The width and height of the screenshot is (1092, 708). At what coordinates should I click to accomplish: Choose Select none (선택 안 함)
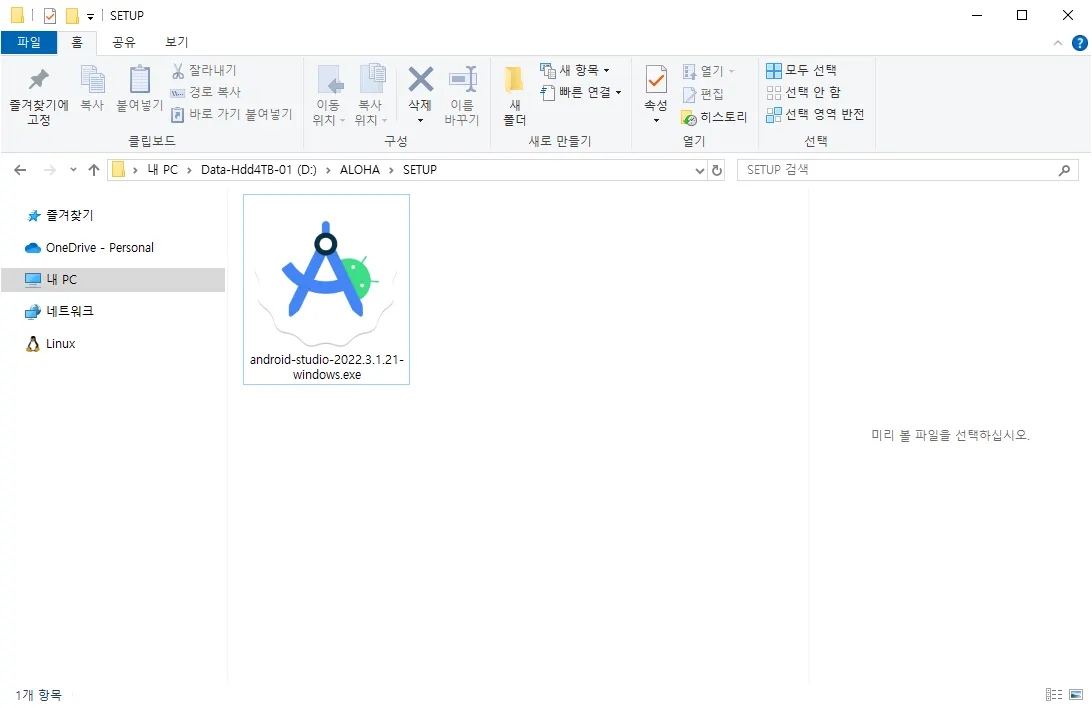click(x=803, y=92)
